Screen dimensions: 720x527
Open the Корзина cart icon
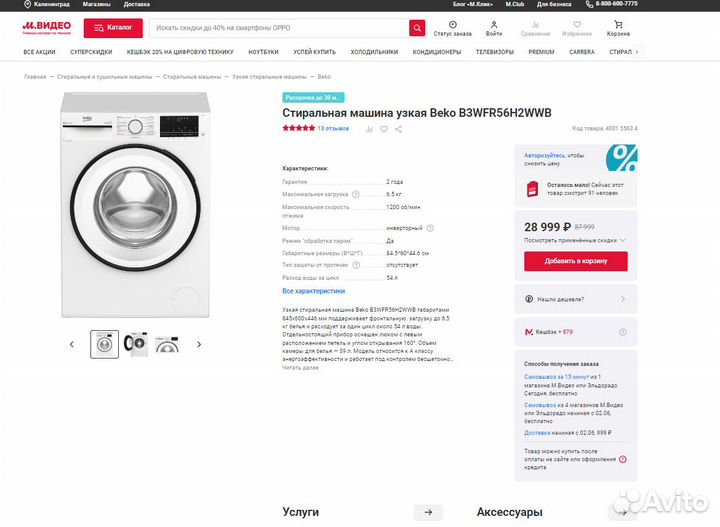pyautogui.click(x=619, y=24)
